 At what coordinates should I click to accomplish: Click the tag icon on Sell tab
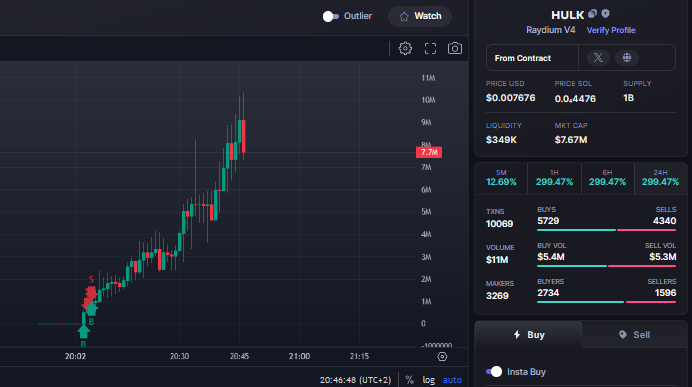tap(622, 334)
